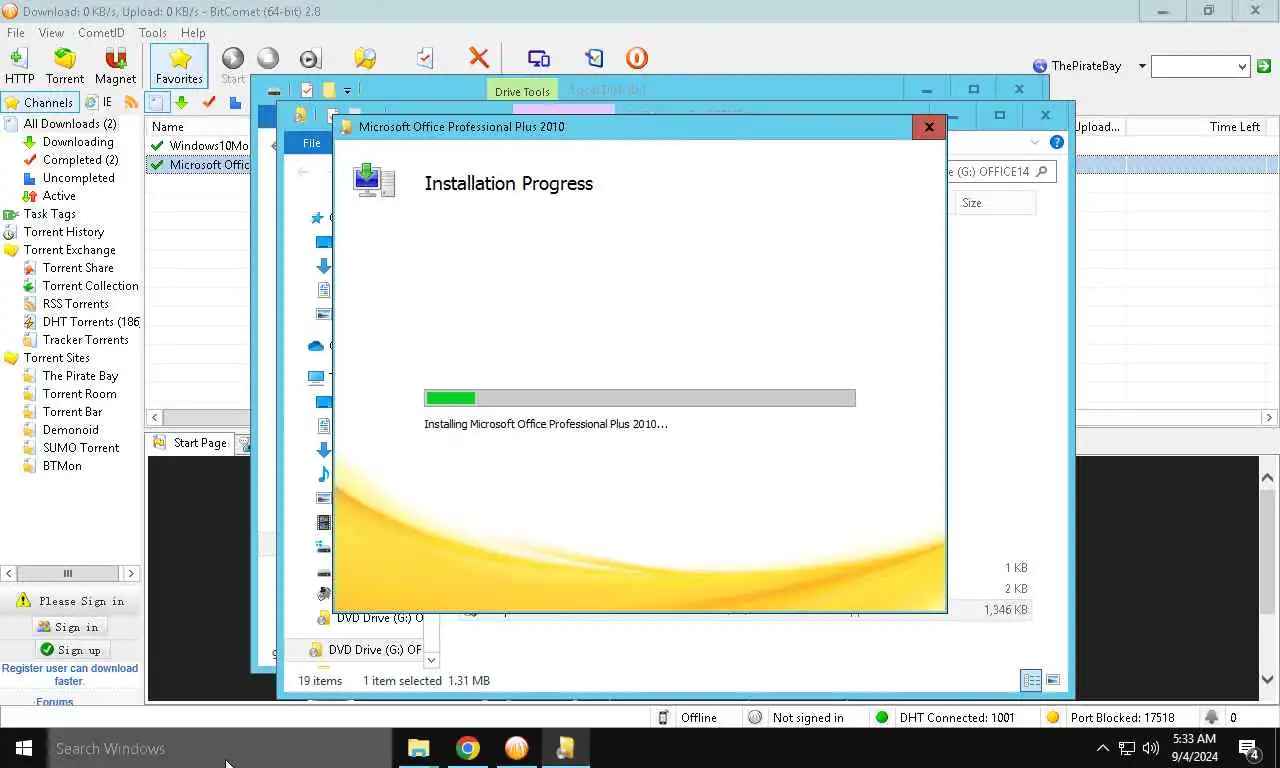Select Downloading in the sidebar tree
Image resolution: width=1280 pixels, height=768 pixels.
tap(78, 142)
